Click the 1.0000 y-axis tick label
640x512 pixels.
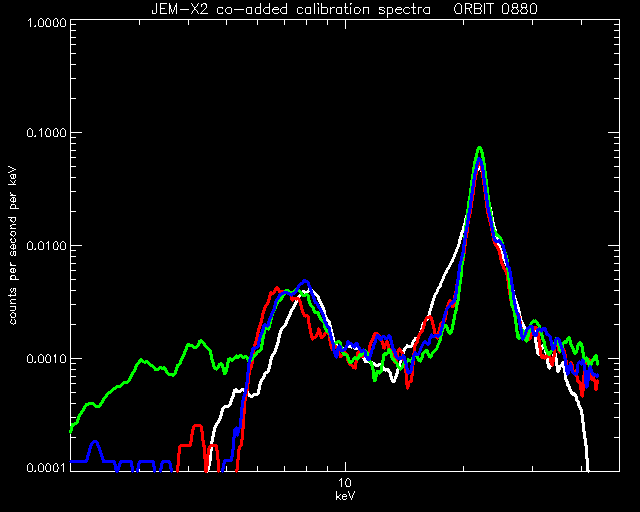[x=46, y=22]
